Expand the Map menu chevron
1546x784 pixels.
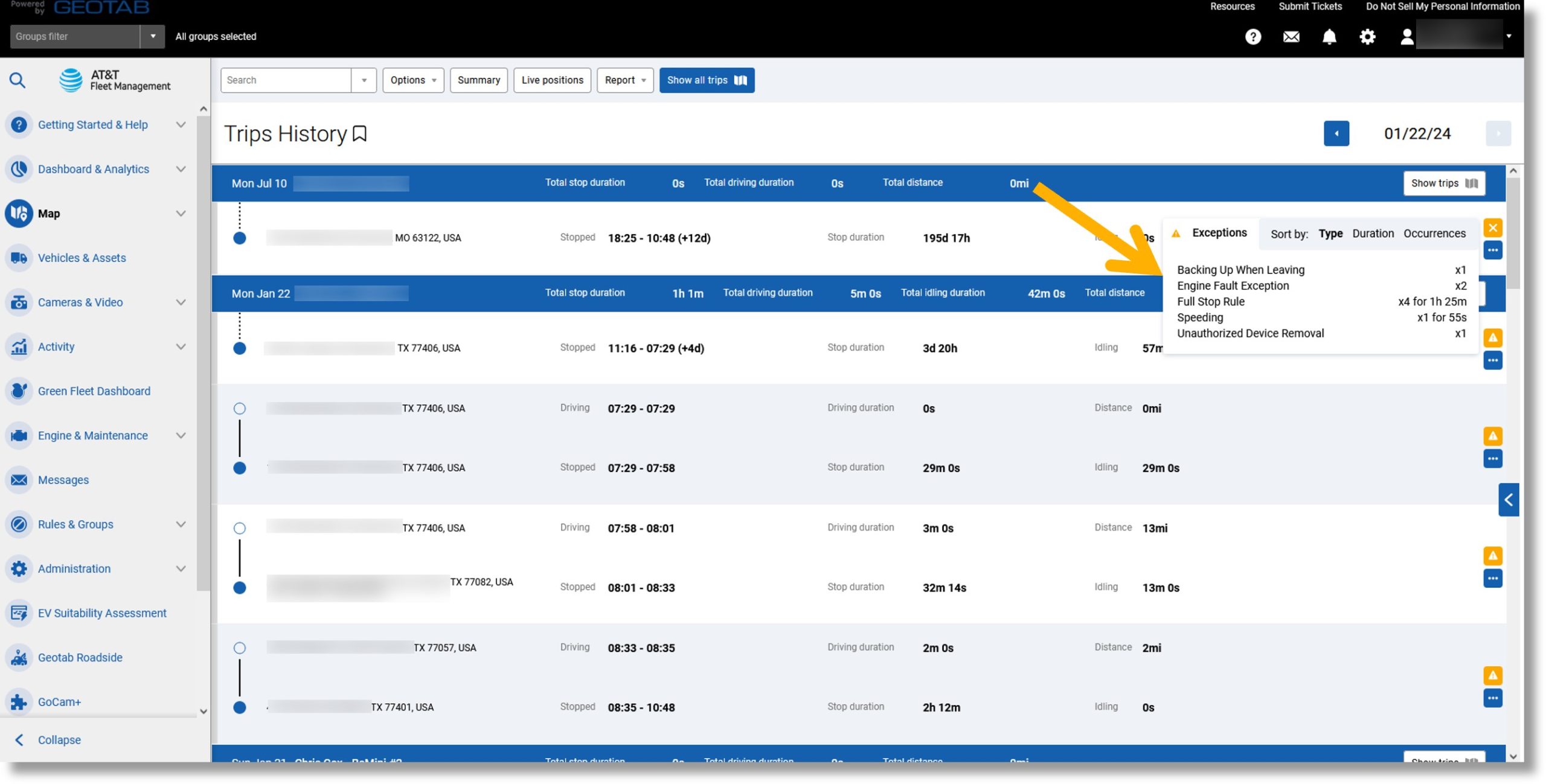pyautogui.click(x=181, y=214)
